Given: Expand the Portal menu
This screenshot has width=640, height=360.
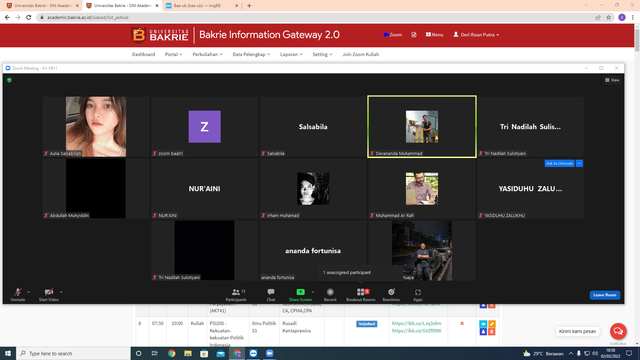Looking at the screenshot, I should tap(173, 54).
